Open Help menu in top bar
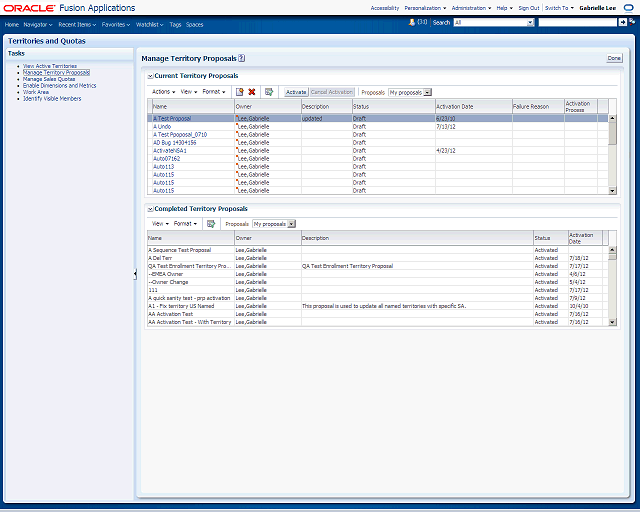 point(504,8)
